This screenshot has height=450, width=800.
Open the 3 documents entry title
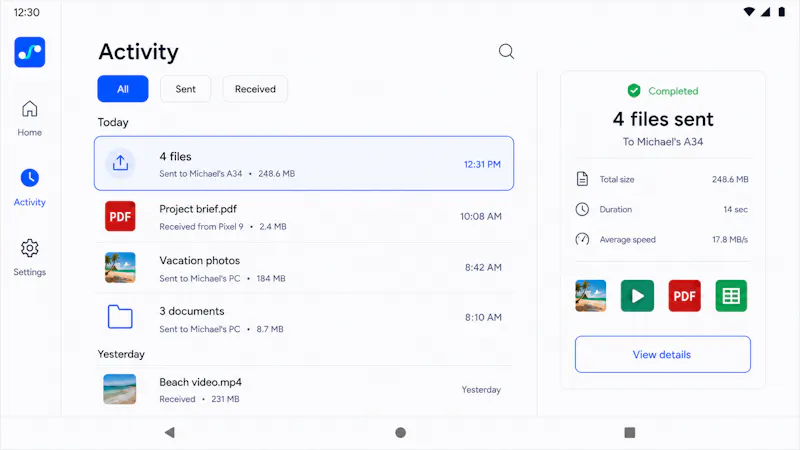pyautogui.click(x=192, y=311)
